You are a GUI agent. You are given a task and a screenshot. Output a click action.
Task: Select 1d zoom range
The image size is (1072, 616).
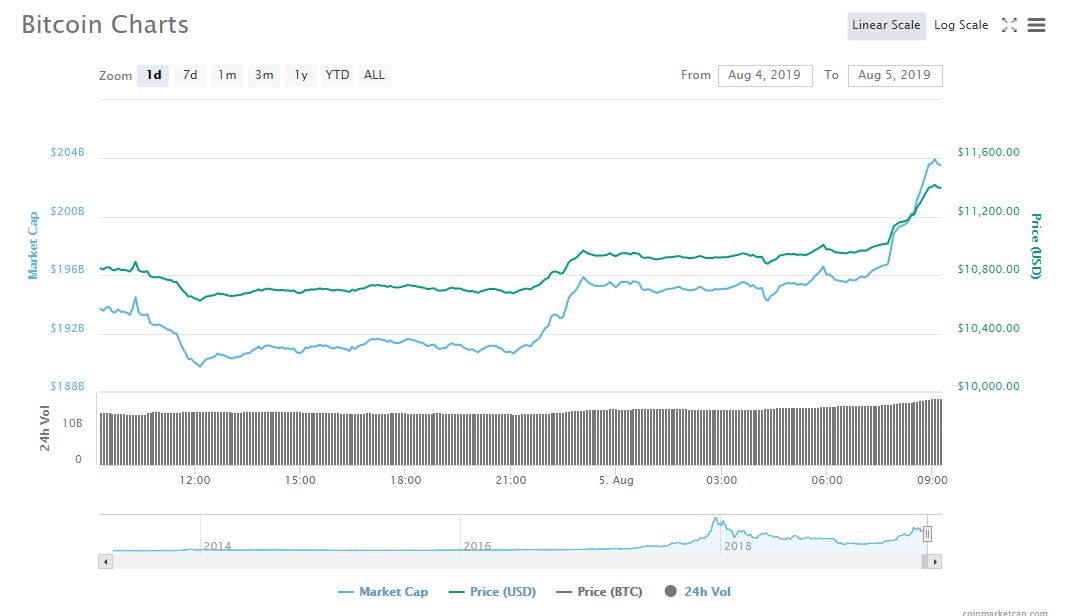(x=153, y=75)
